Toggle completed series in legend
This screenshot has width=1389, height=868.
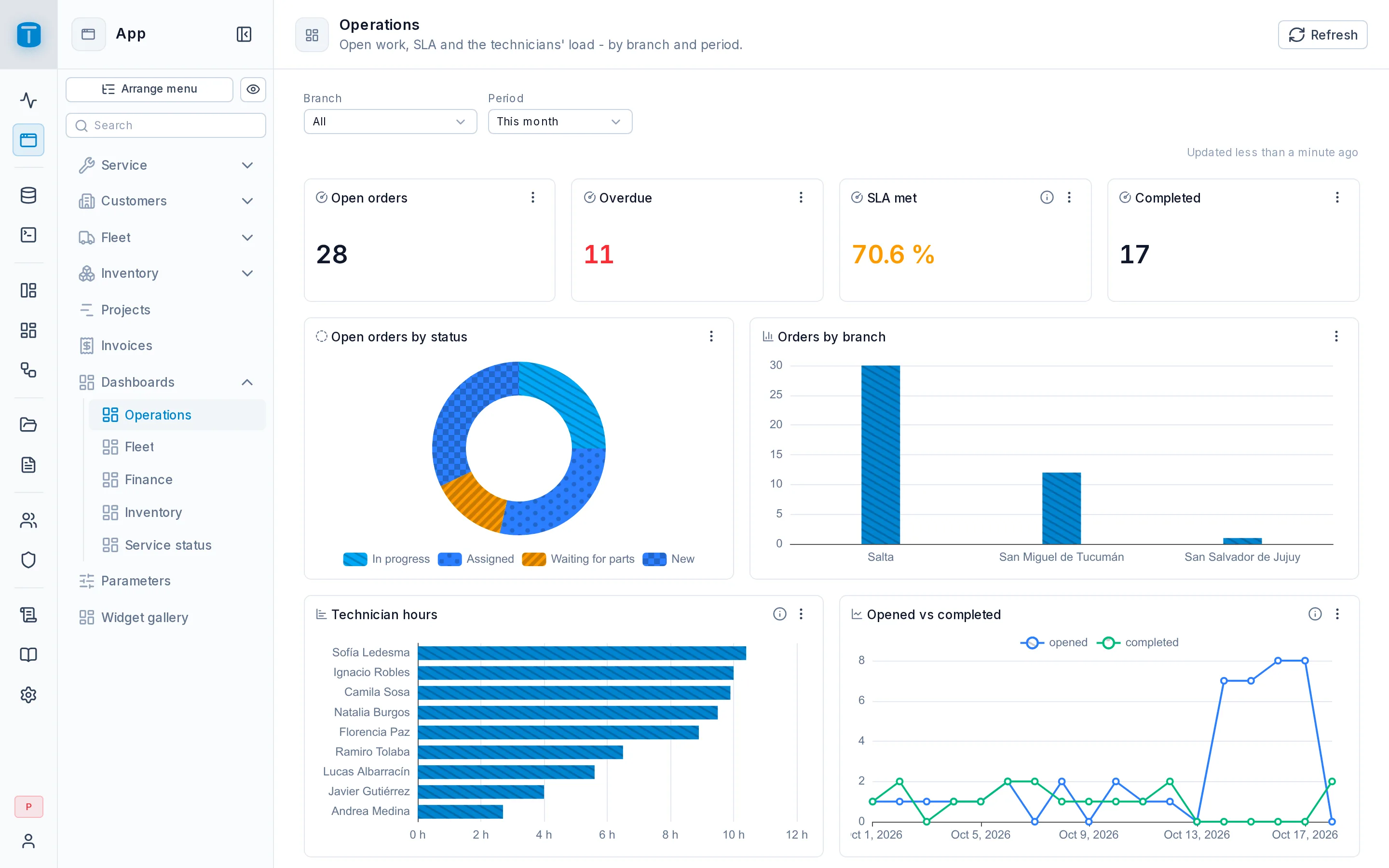(1138, 642)
